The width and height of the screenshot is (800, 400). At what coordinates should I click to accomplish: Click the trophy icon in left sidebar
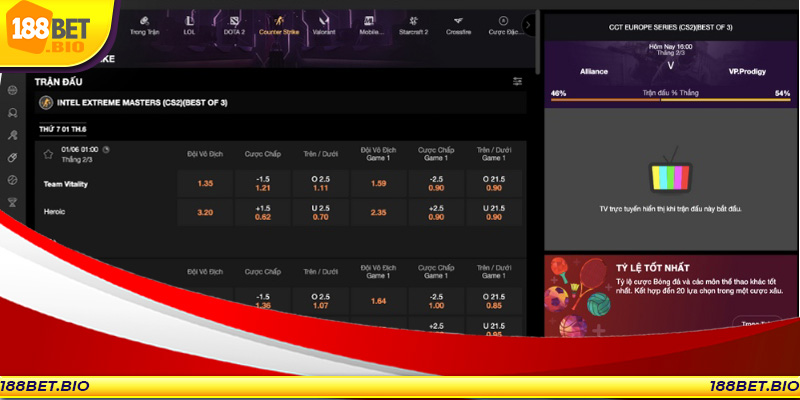click(x=12, y=201)
